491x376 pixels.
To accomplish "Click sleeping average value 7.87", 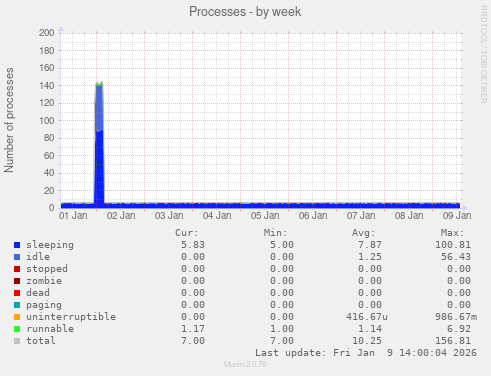I will [x=370, y=245].
